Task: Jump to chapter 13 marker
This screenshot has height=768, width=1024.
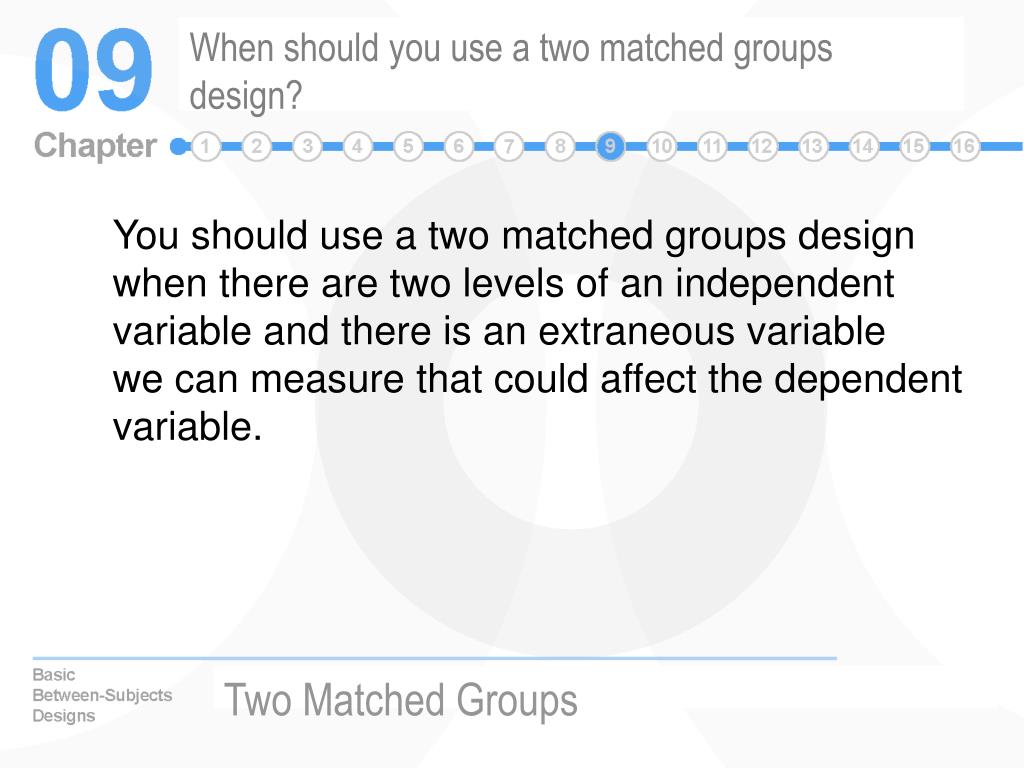Action: click(x=812, y=146)
